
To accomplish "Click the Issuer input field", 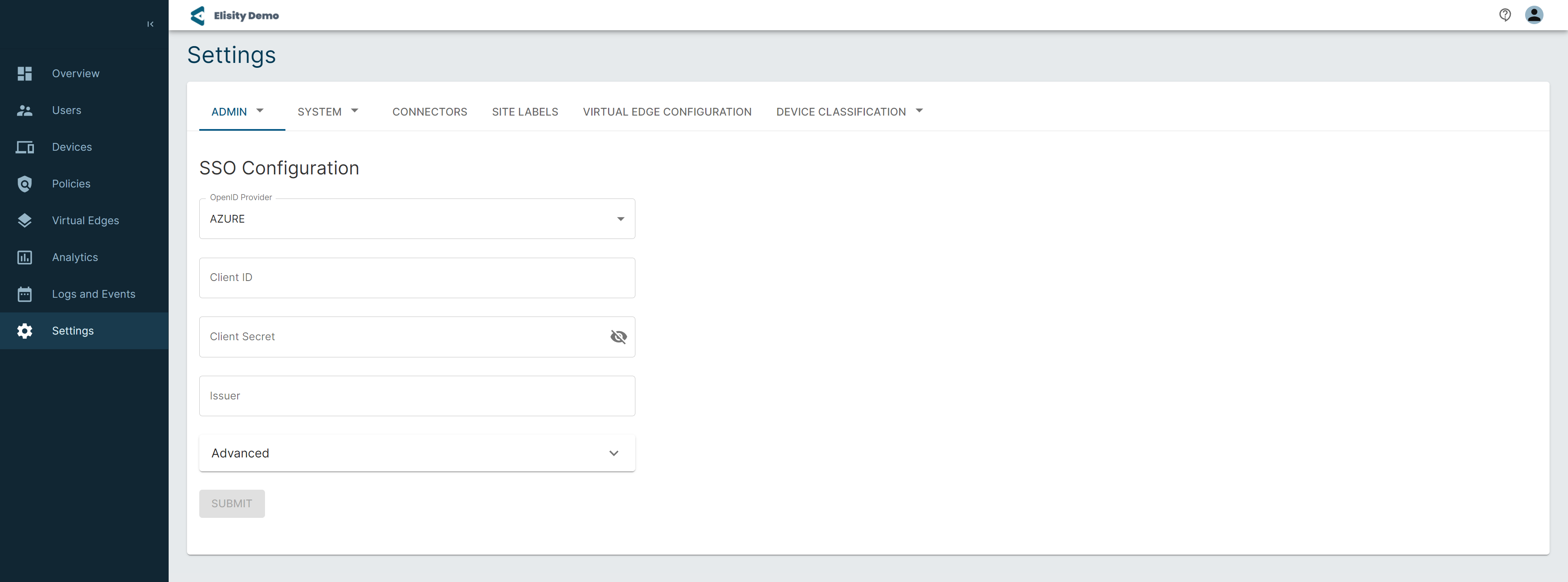I will click(x=417, y=396).
